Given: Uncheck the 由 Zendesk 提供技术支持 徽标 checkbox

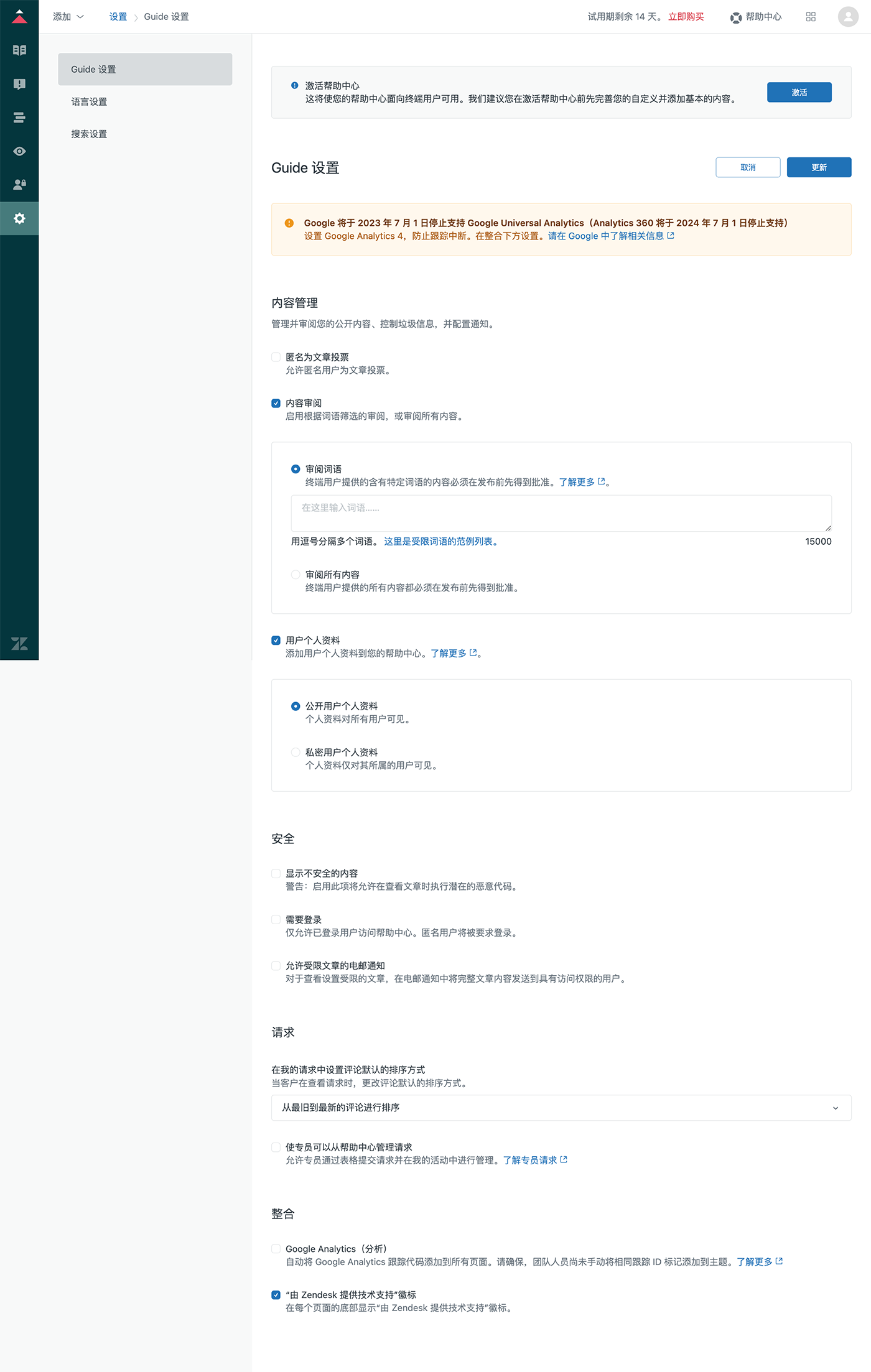Looking at the screenshot, I should (x=276, y=1295).
